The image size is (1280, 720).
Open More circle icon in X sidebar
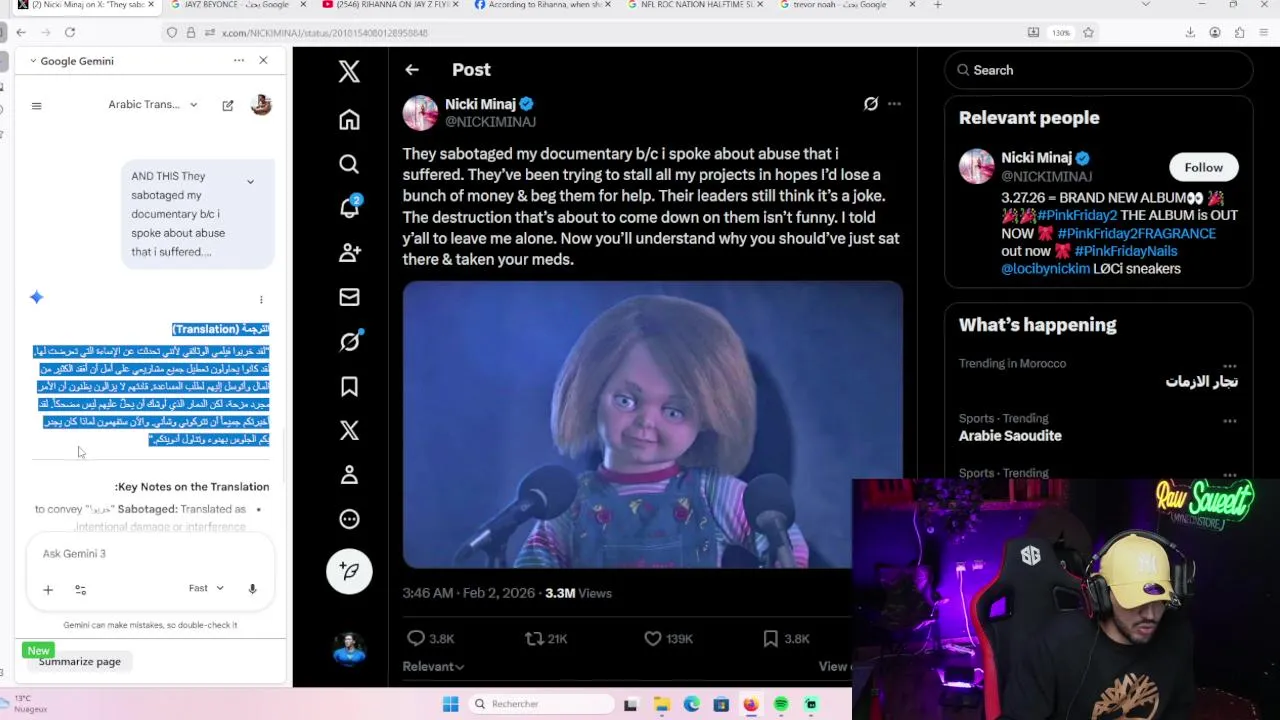point(349,519)
